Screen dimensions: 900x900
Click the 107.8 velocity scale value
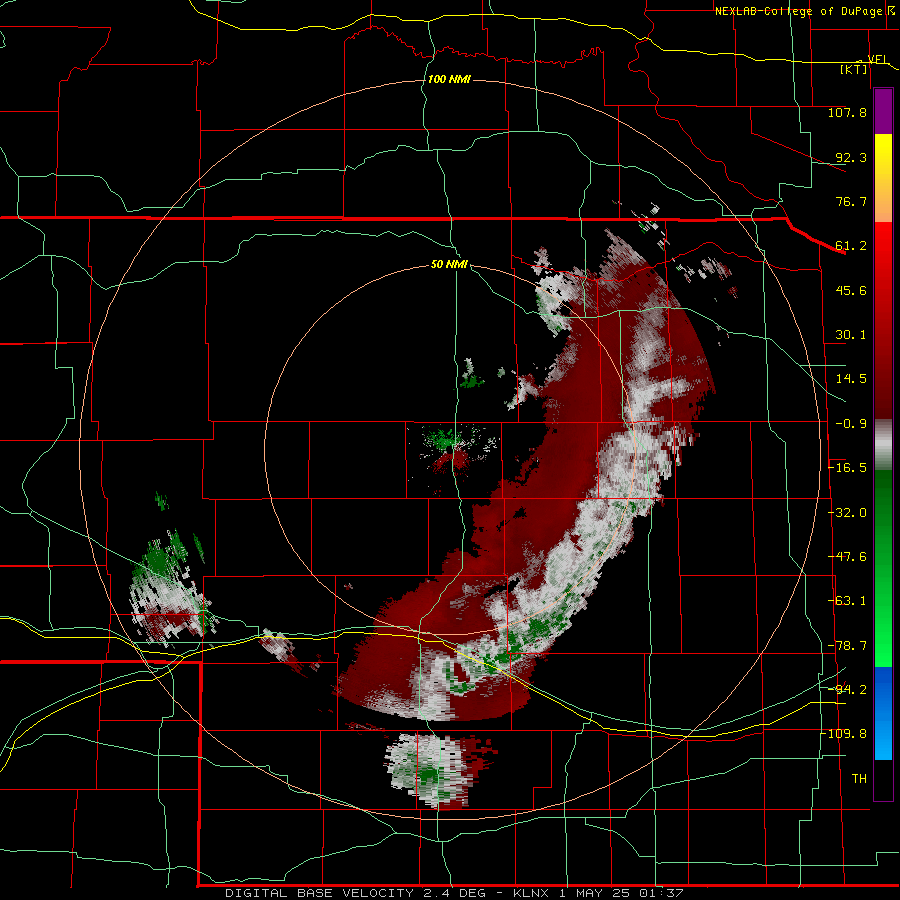847,112
